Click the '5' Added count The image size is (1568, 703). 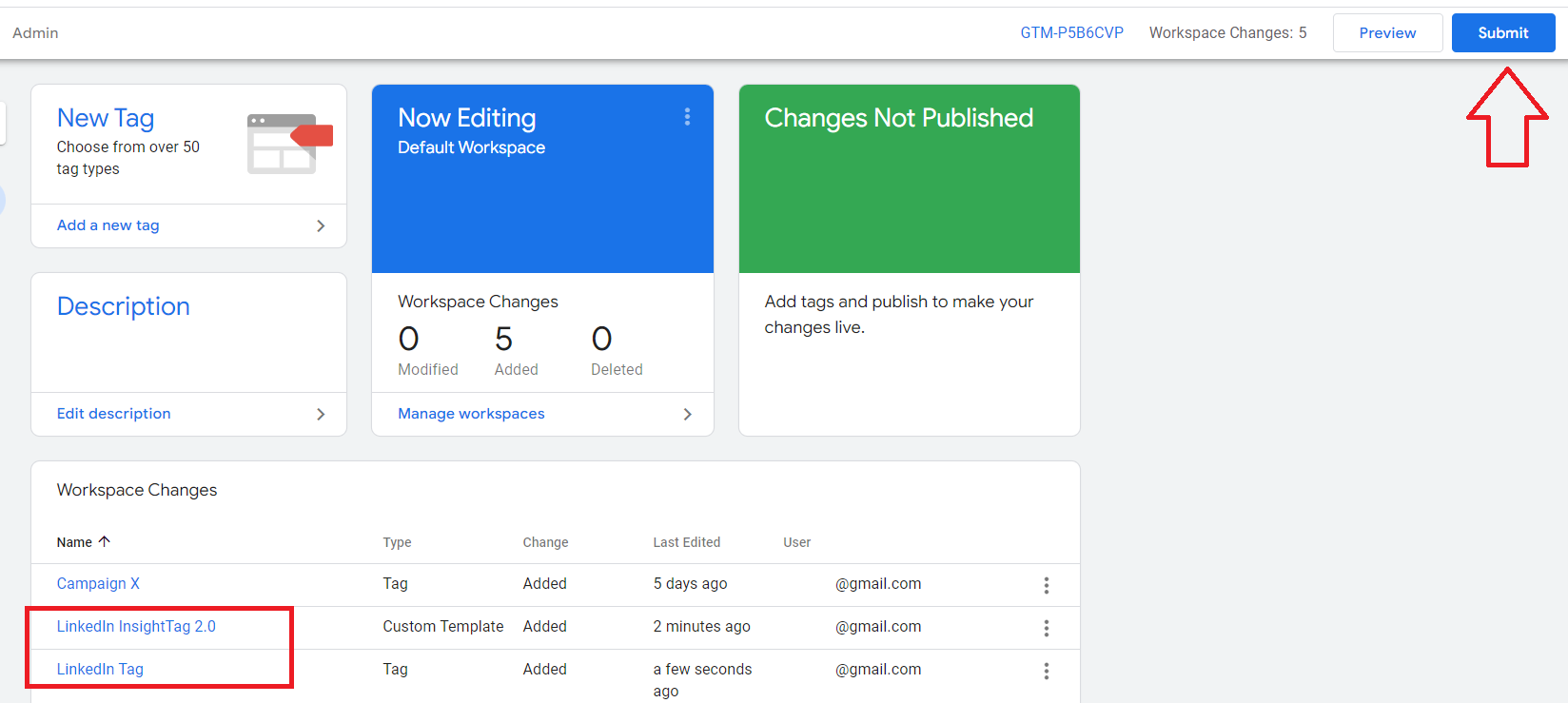[503, 339]
